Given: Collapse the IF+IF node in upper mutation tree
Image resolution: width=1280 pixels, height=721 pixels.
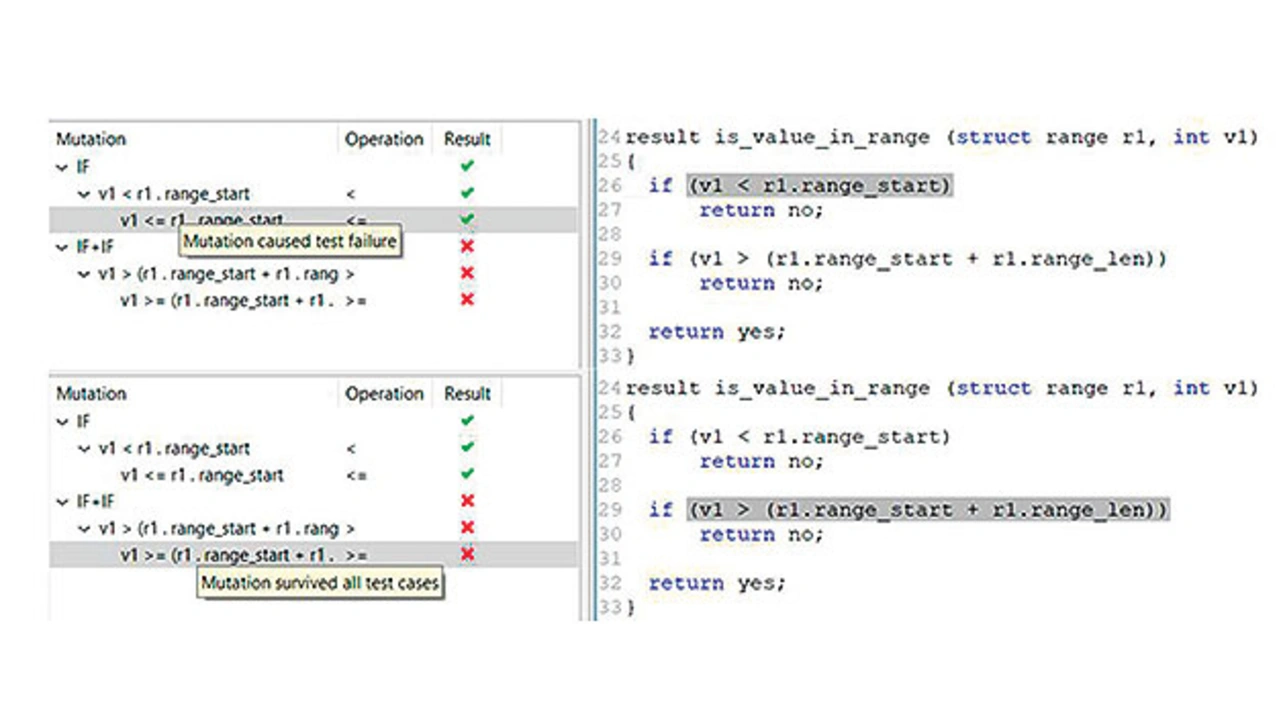Looking at the screenshot, I should tap(63, 247).
